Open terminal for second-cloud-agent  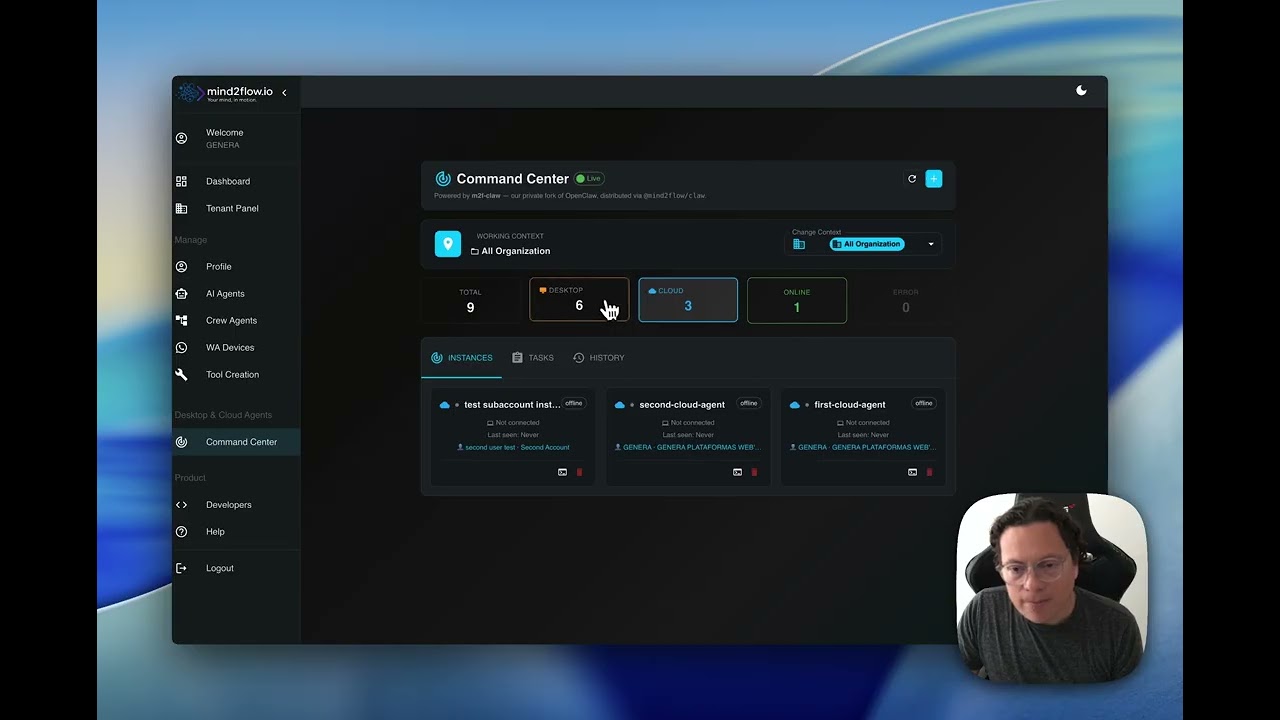click(737, 472)
